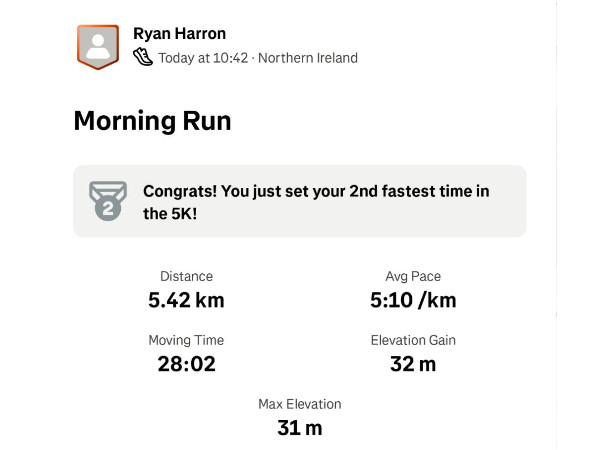Click the 'Today at 10:42' timestamp

click(203, 58)
